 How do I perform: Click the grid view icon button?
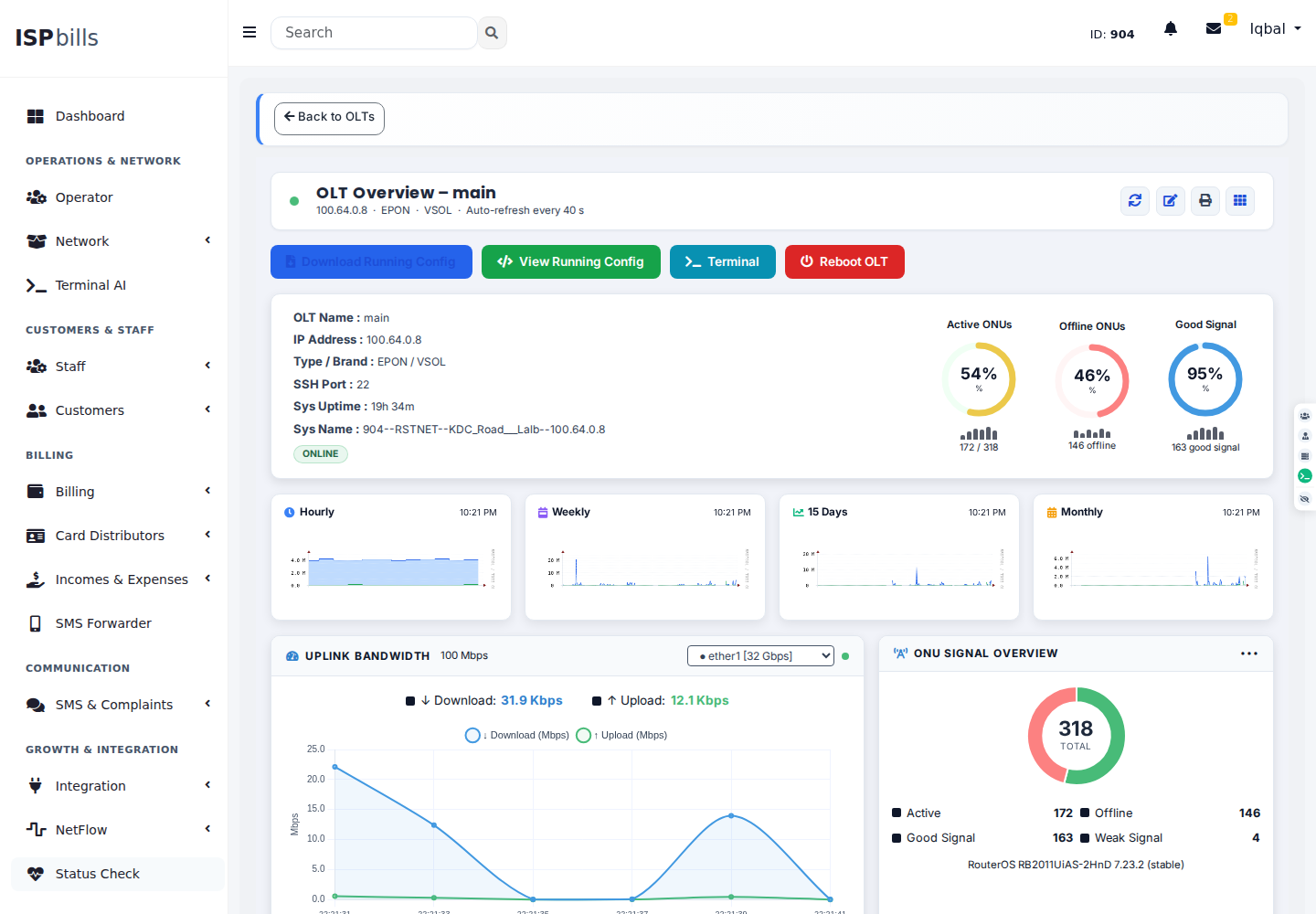coord(1240,200)
